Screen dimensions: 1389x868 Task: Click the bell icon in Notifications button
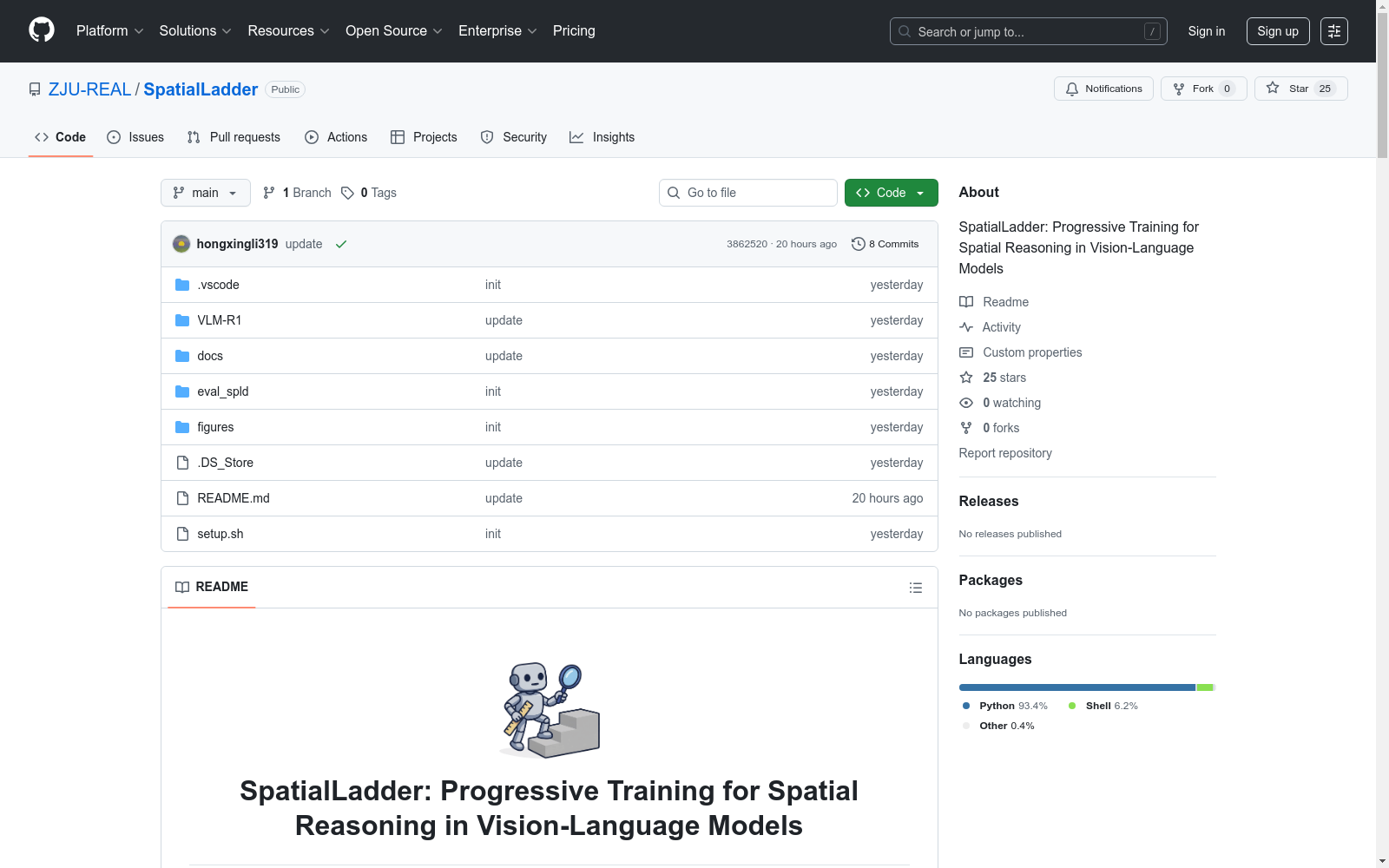1072,89
